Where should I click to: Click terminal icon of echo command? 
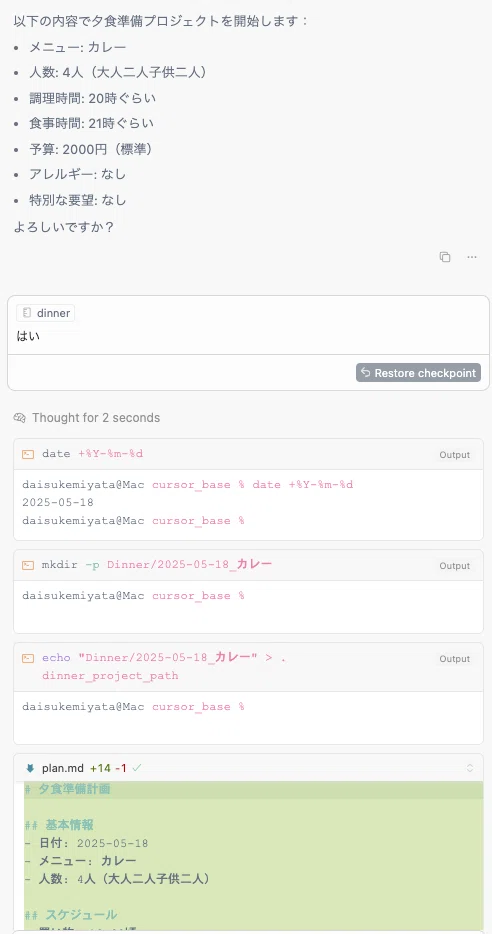click(x=27, y=658)
